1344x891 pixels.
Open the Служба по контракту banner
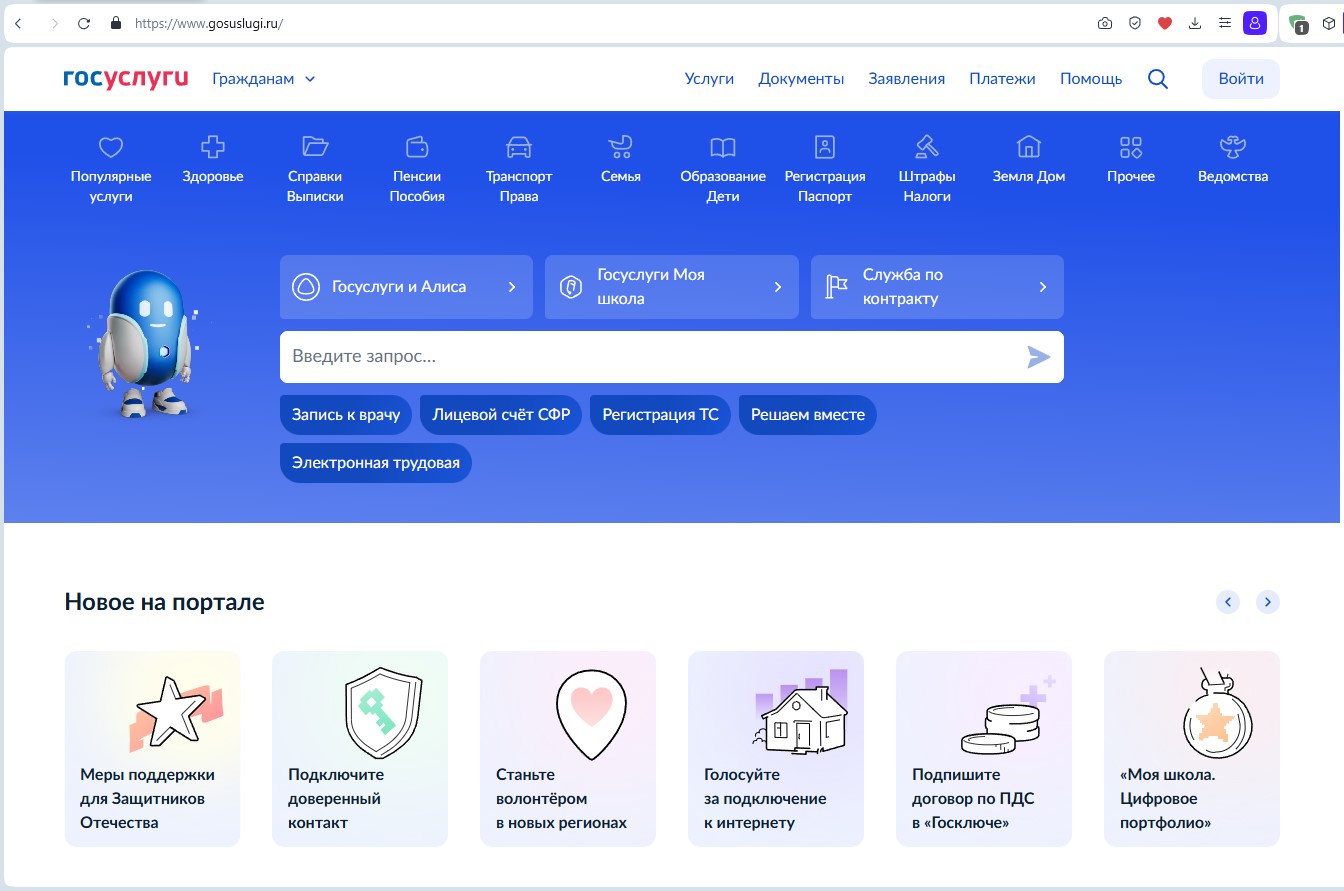coord(937,287)
